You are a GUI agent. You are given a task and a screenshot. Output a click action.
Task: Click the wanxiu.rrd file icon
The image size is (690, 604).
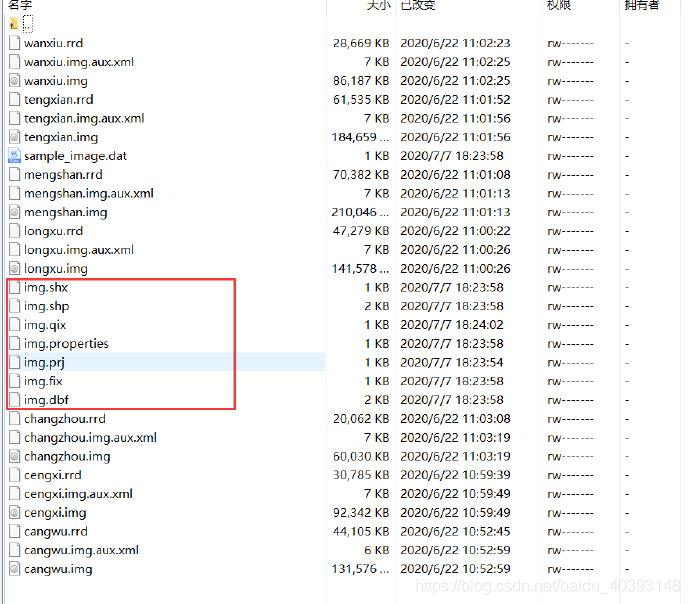click(15, 43)
